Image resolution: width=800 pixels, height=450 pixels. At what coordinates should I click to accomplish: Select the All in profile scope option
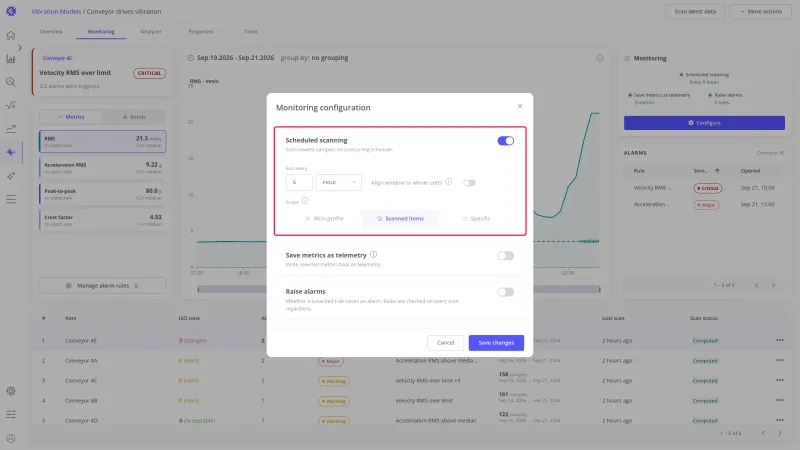point(324,218)
